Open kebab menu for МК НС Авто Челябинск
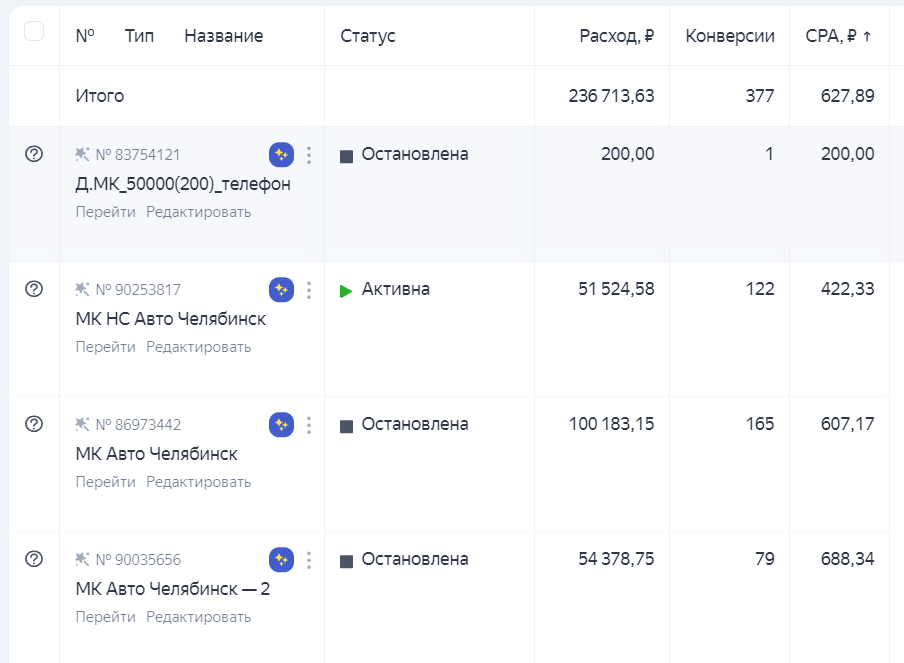Screen dimensions: 904x663 coord(309,289)
